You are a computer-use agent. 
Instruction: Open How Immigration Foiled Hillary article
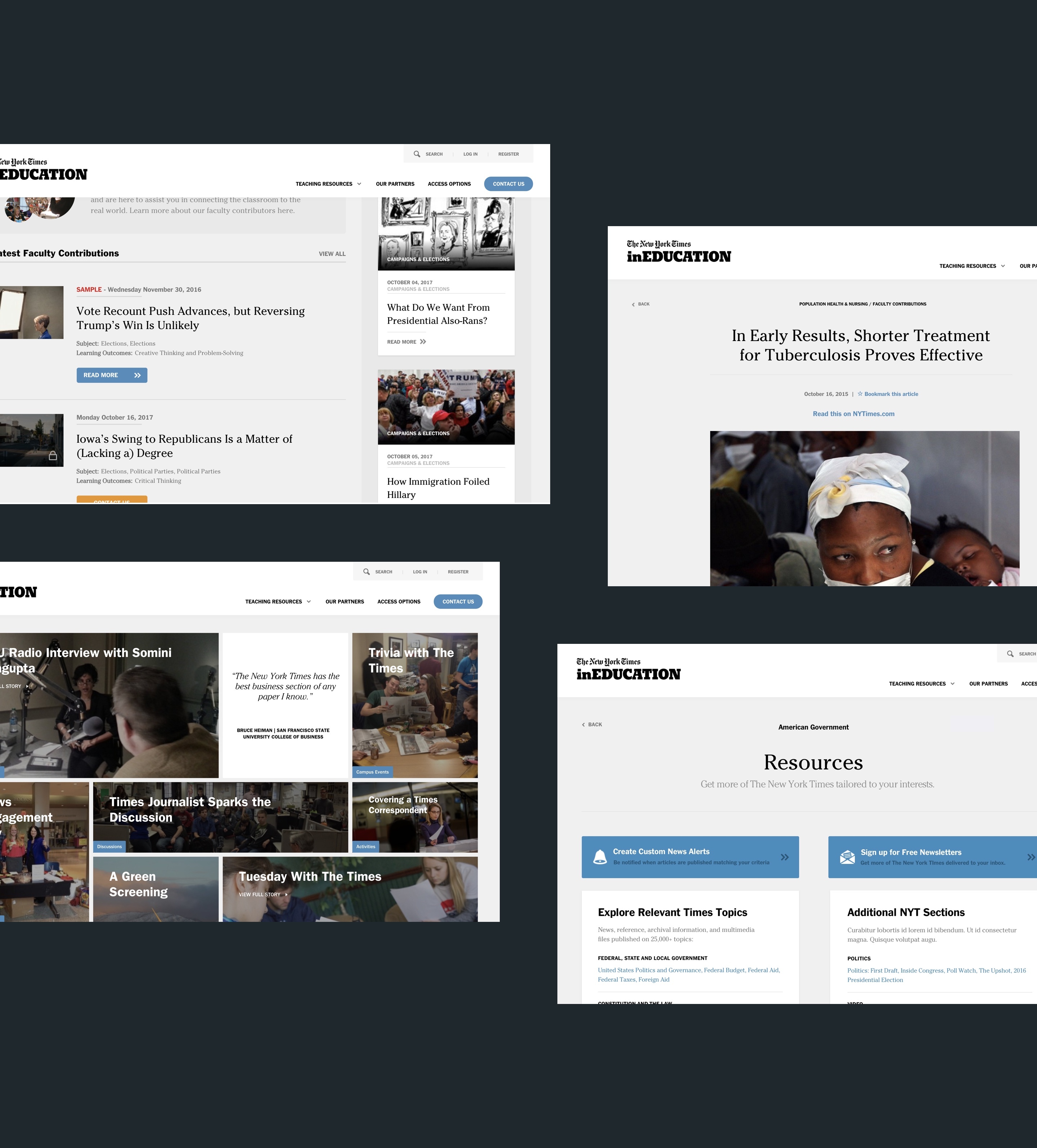click(438, 488)
